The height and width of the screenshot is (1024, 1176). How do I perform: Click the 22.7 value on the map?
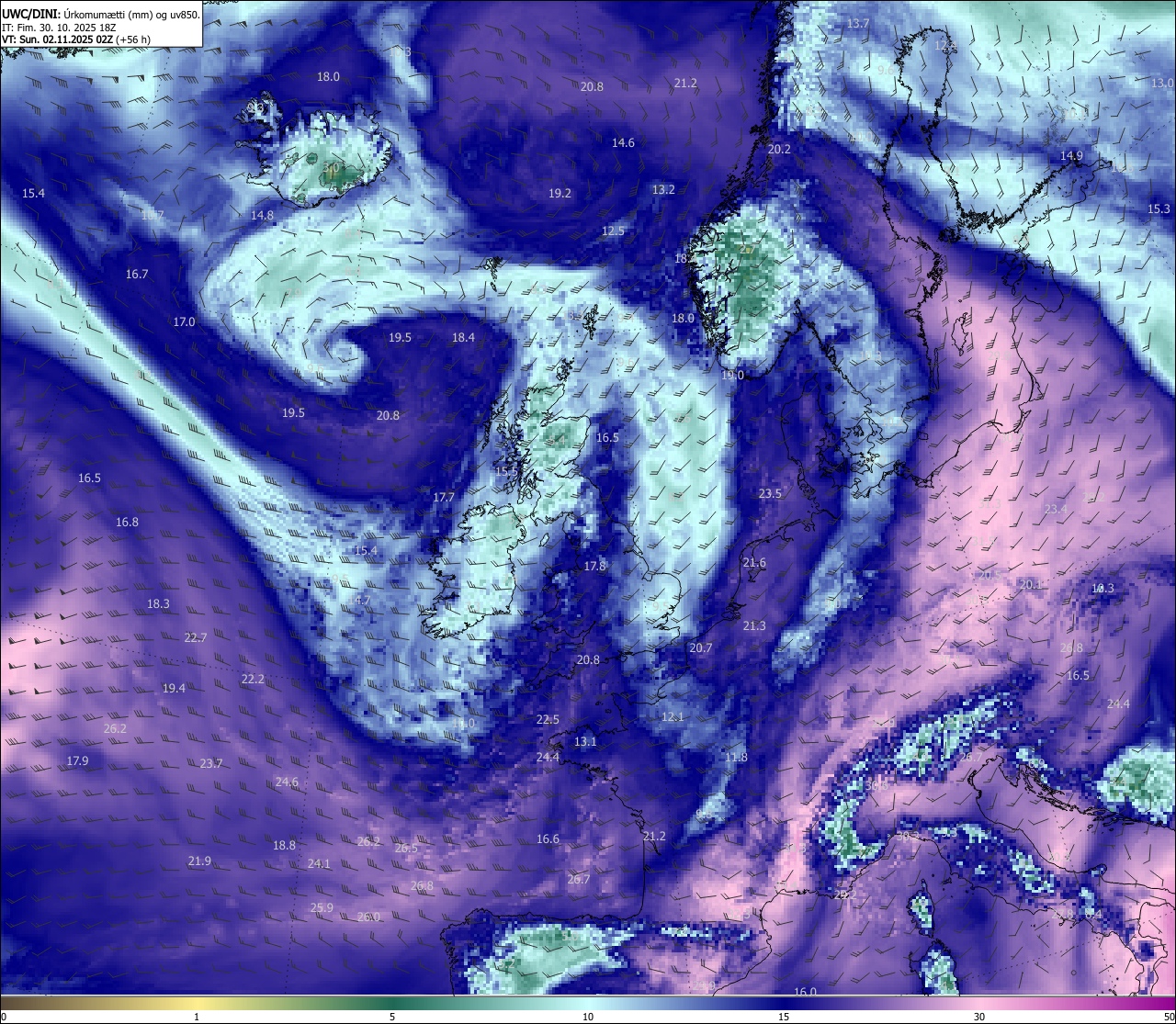coord(195,637)
